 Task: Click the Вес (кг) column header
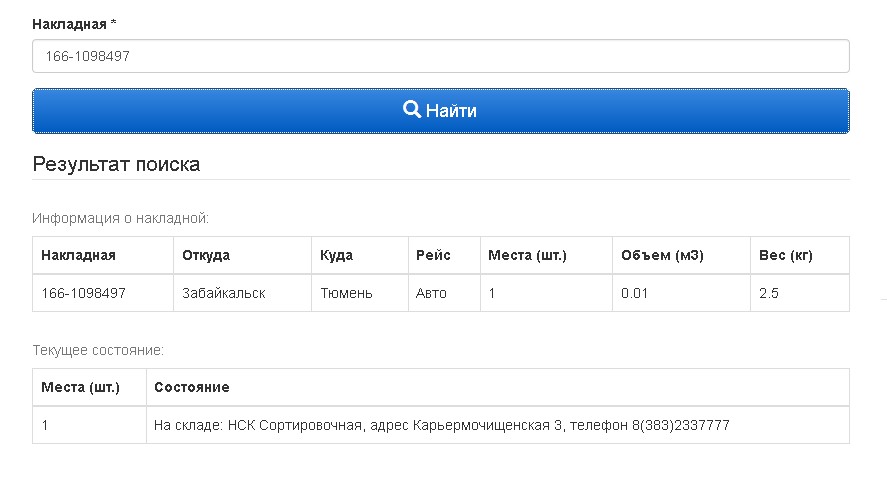click(x=786, y=255)
